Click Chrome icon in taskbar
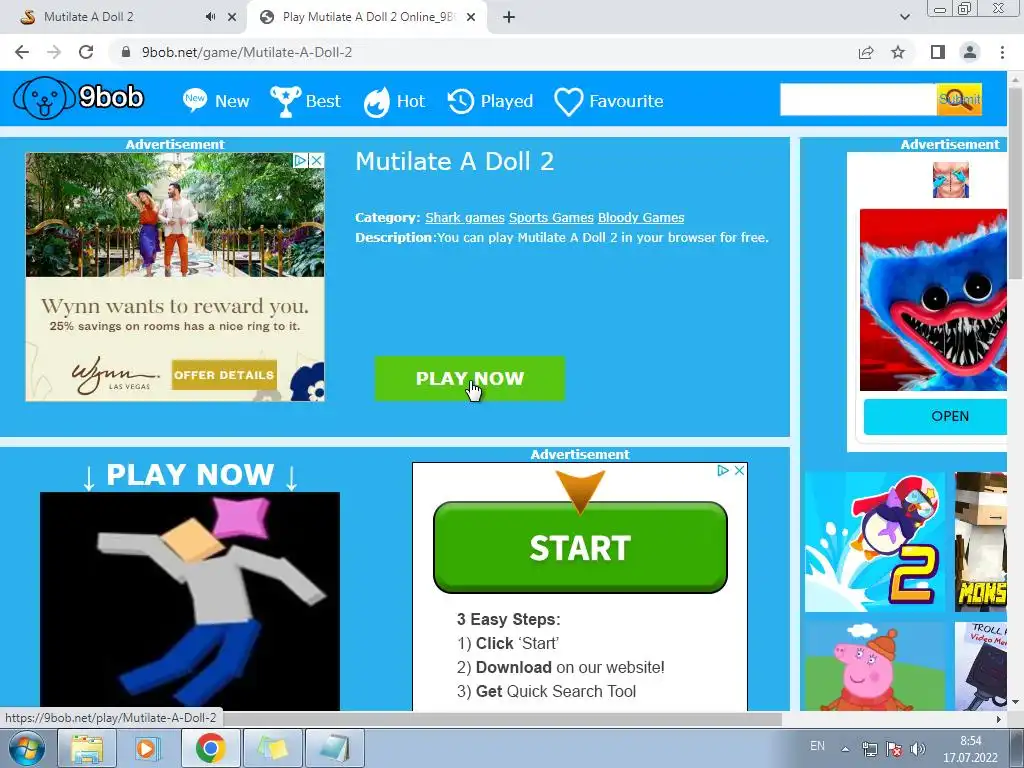The height and width of the screenshot is (768, 1024). tap(210, 748)
